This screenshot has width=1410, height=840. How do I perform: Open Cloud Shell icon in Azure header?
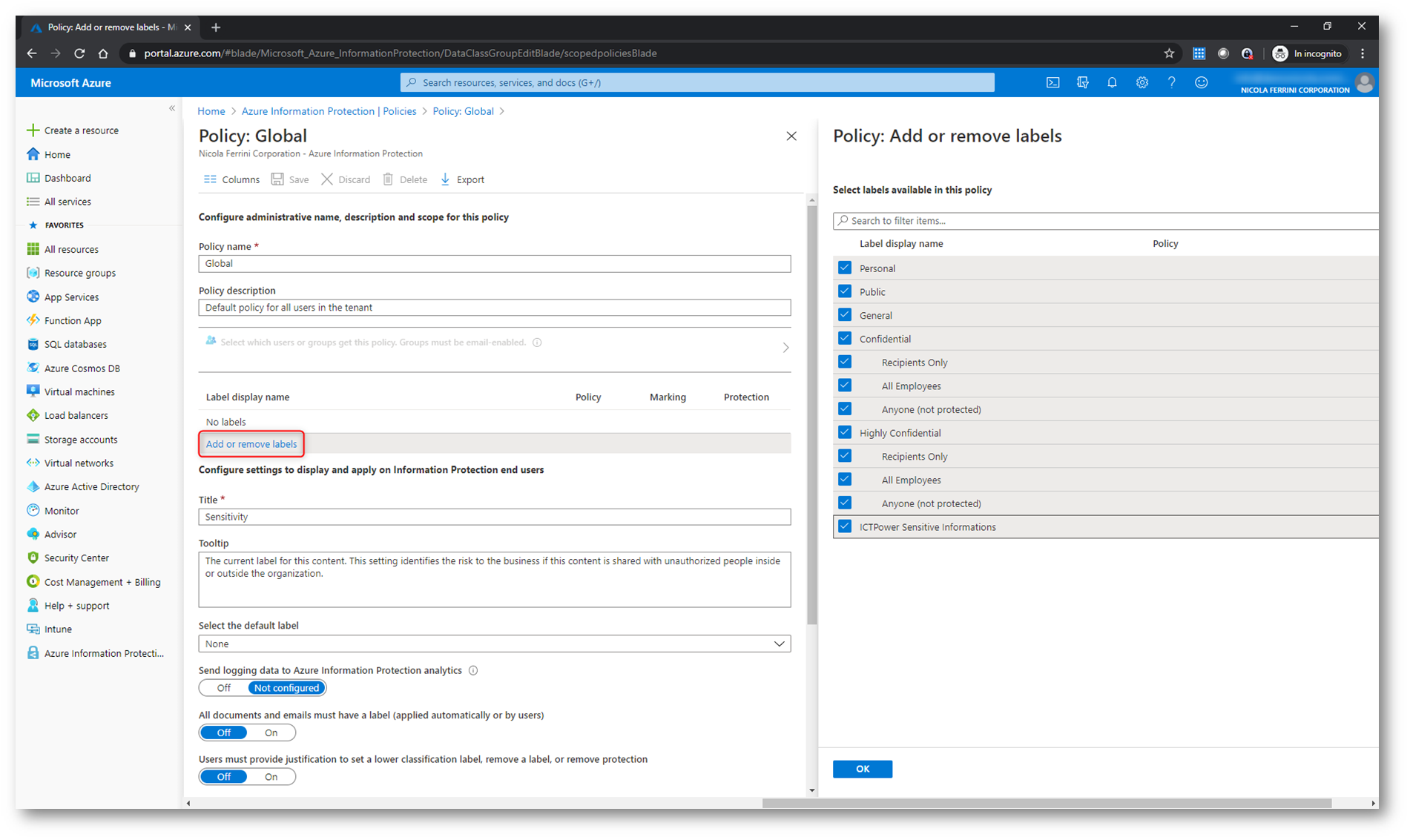pyautogui.click(x=1052, y=83)
